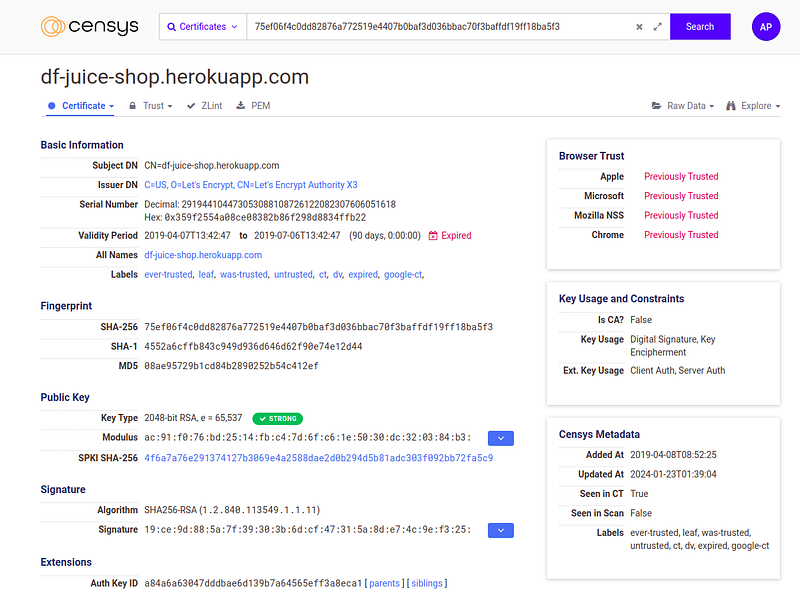Image resolution: width=800 pixels, height=593 pixels.
Task: Switch to the ZLint tab
Action: [x=205, y=106]
